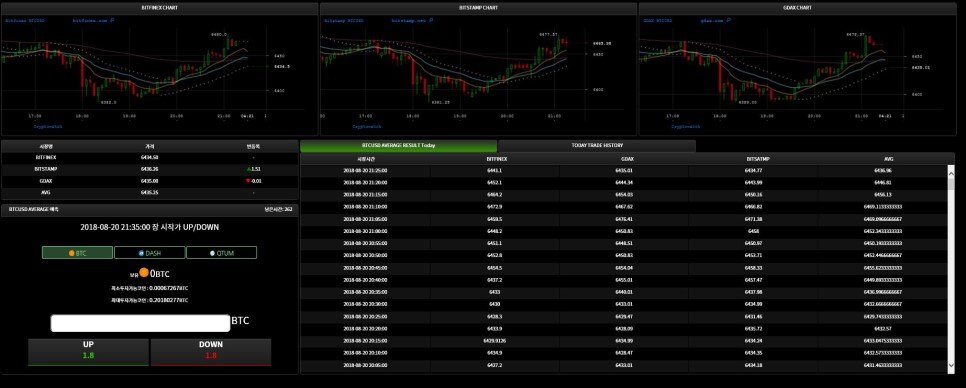The image size is (966, 388).
Task: Select the BTC coin button
Action: coord(77,253)
